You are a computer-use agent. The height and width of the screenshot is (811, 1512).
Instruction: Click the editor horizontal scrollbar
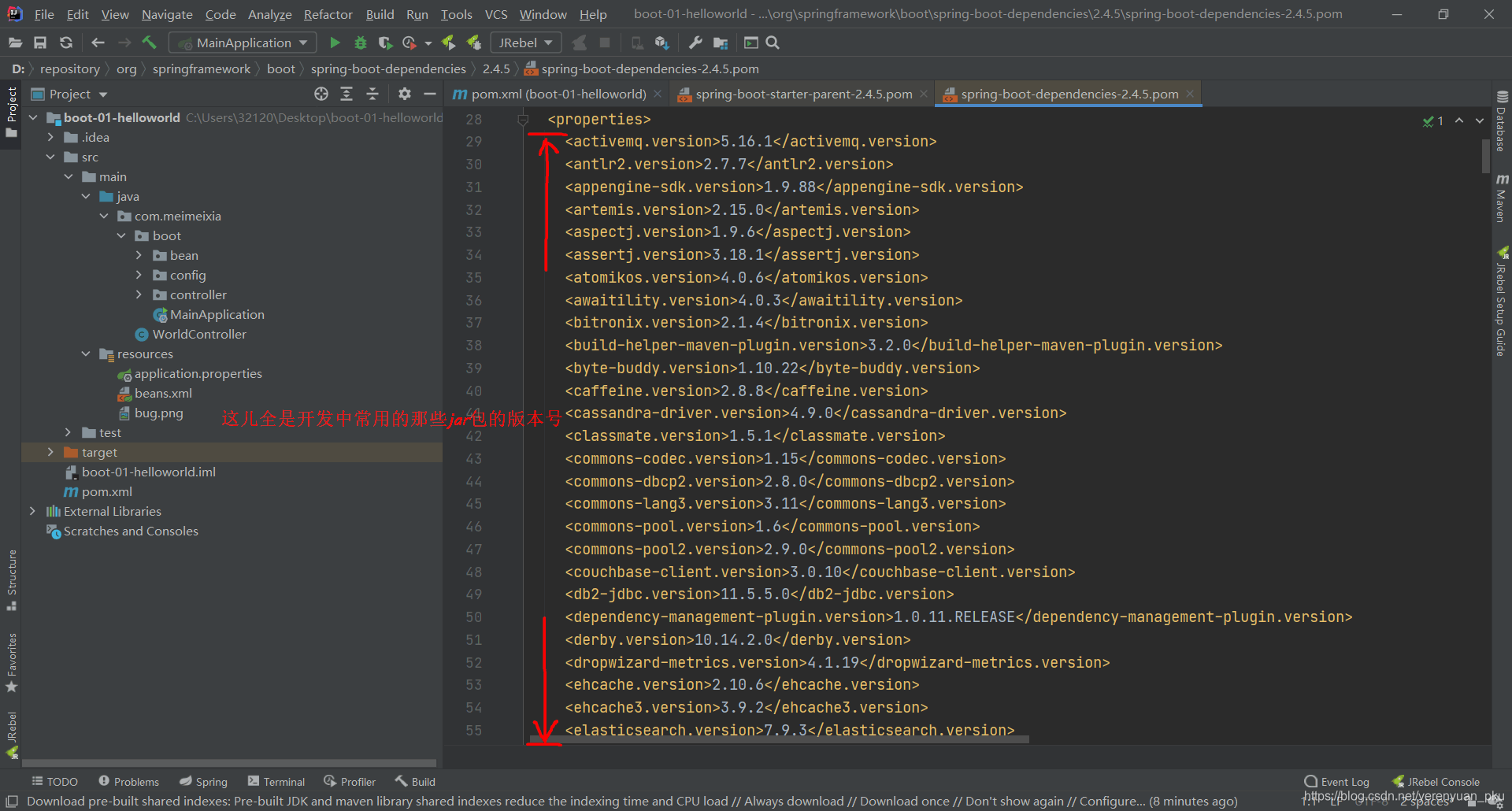(x=779, y=739)
